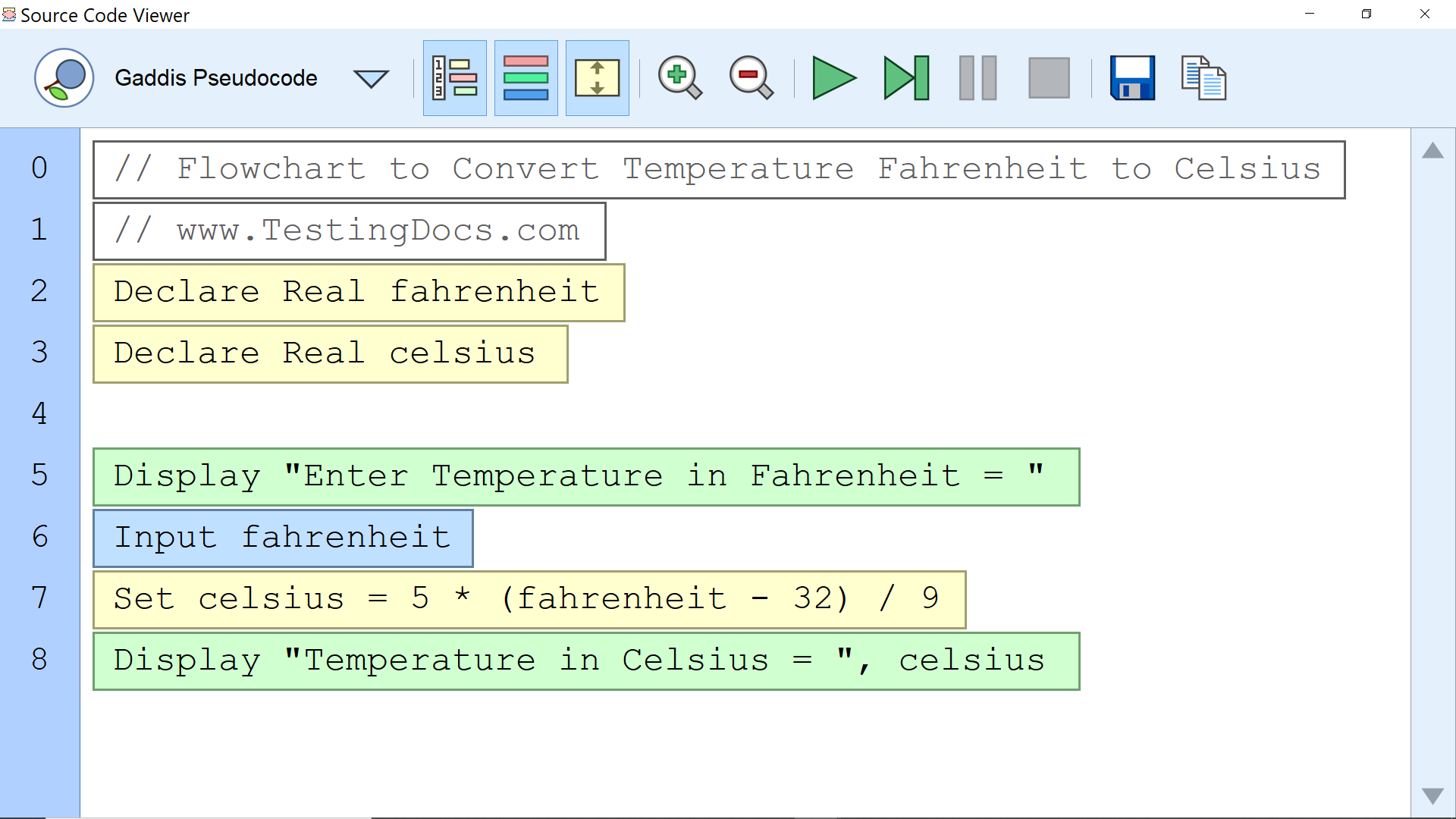Toggle colored code block highlighting
Screen dimensions: 1456x819
[526, 78]
